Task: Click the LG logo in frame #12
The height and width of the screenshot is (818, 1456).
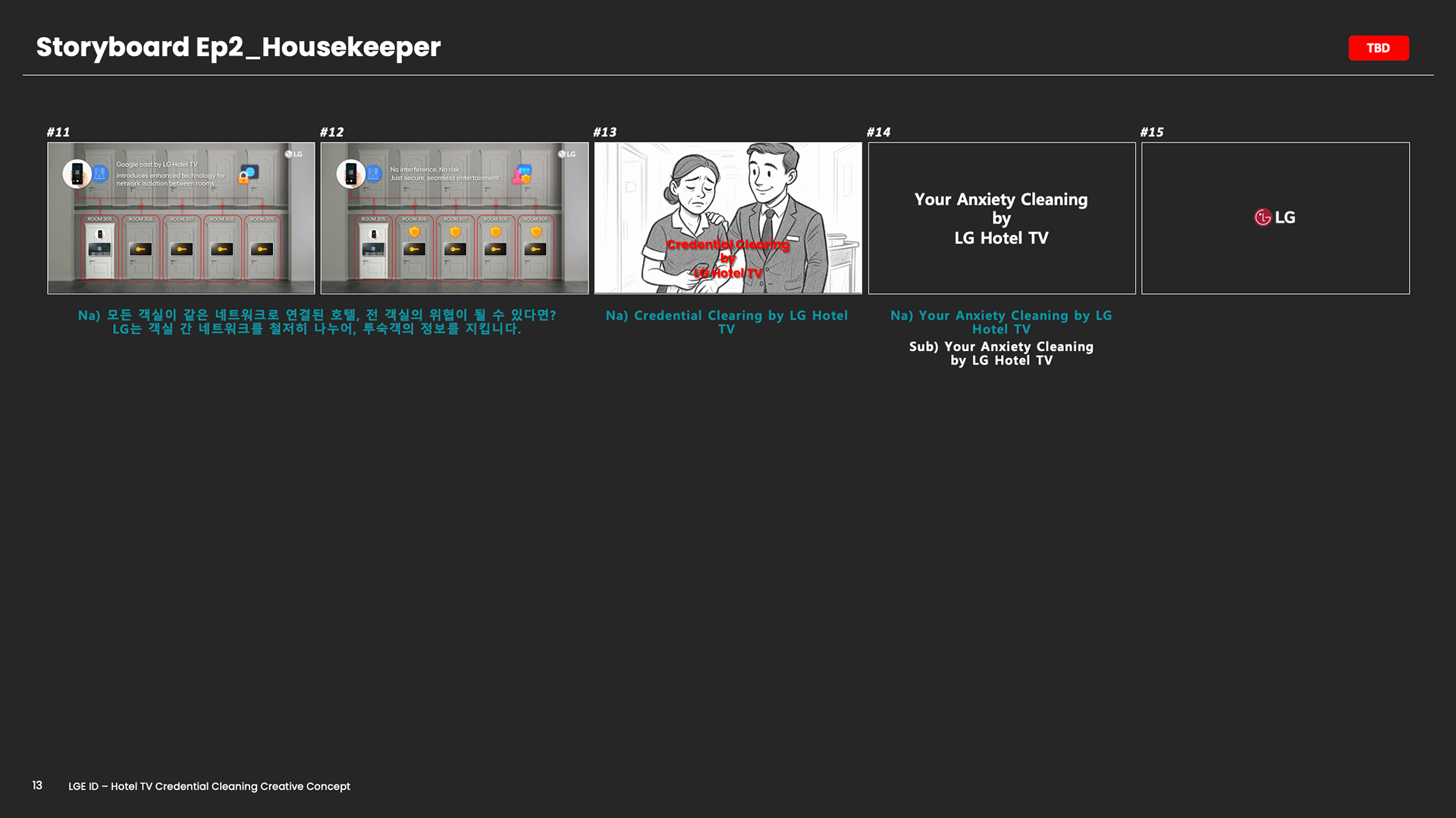Action: tap(567, 154)
